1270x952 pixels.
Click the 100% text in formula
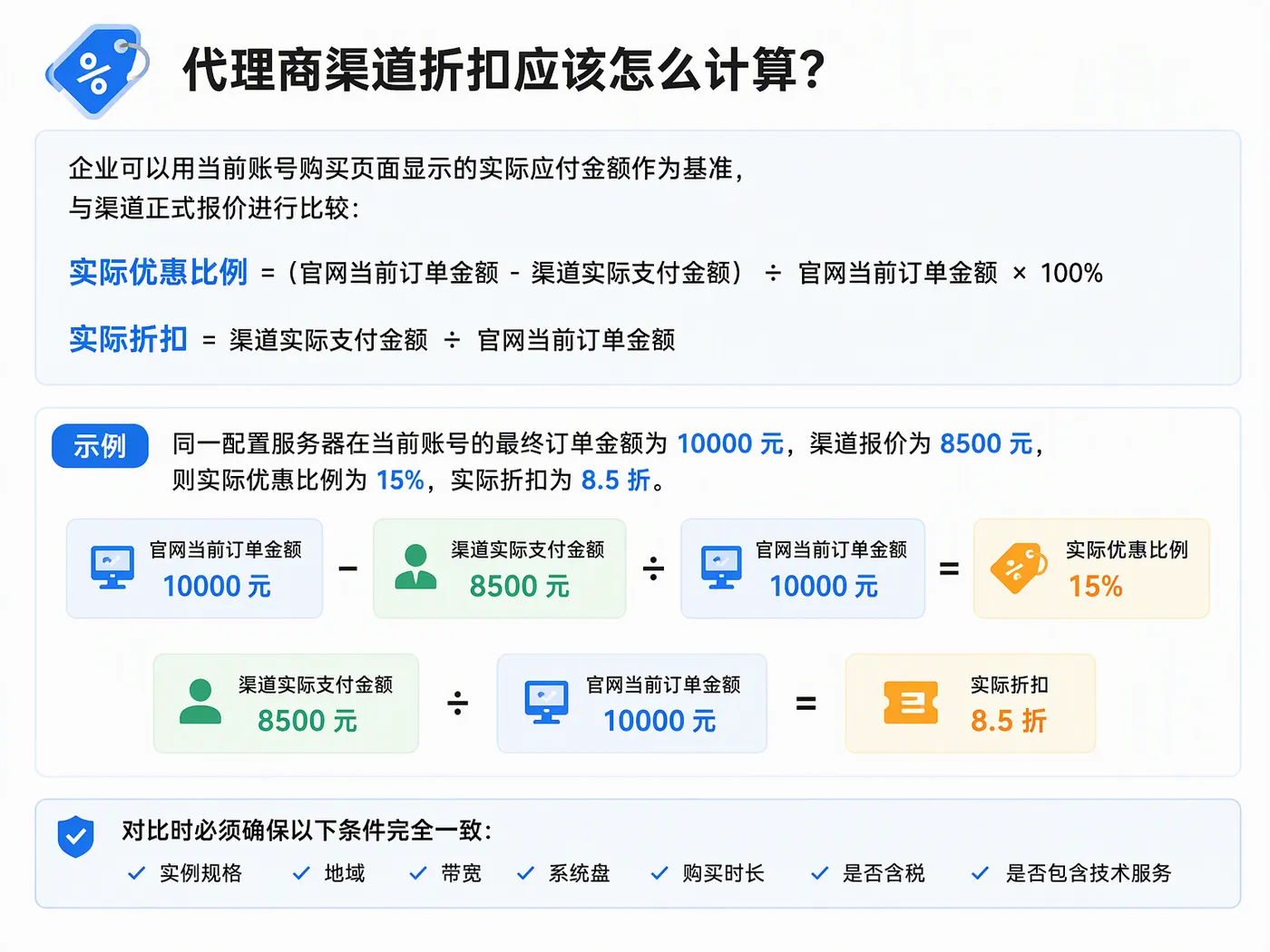[x=1071, y=273]
